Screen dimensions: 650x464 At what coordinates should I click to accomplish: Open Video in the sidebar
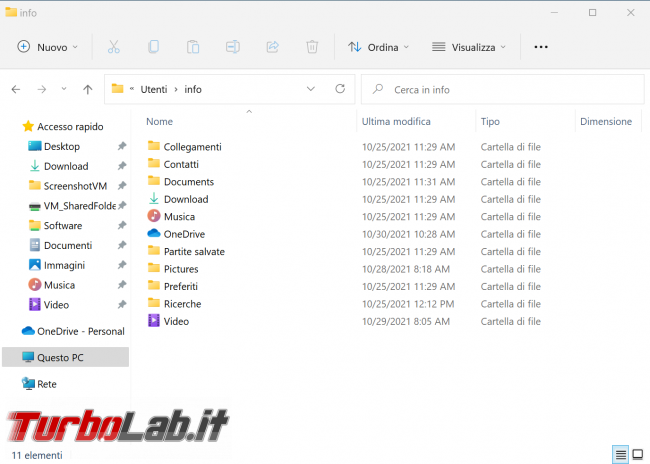[56, 305]
